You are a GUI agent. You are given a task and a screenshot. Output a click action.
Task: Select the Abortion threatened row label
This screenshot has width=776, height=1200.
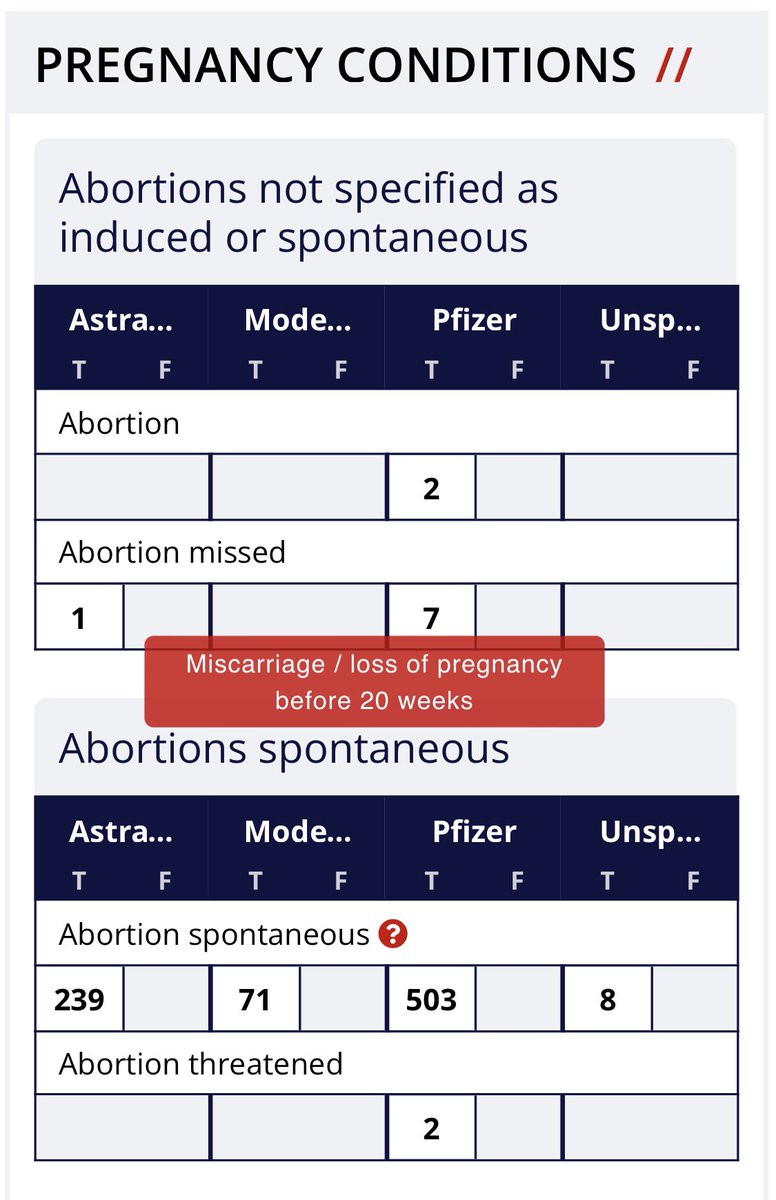(x=200, y=1063)
